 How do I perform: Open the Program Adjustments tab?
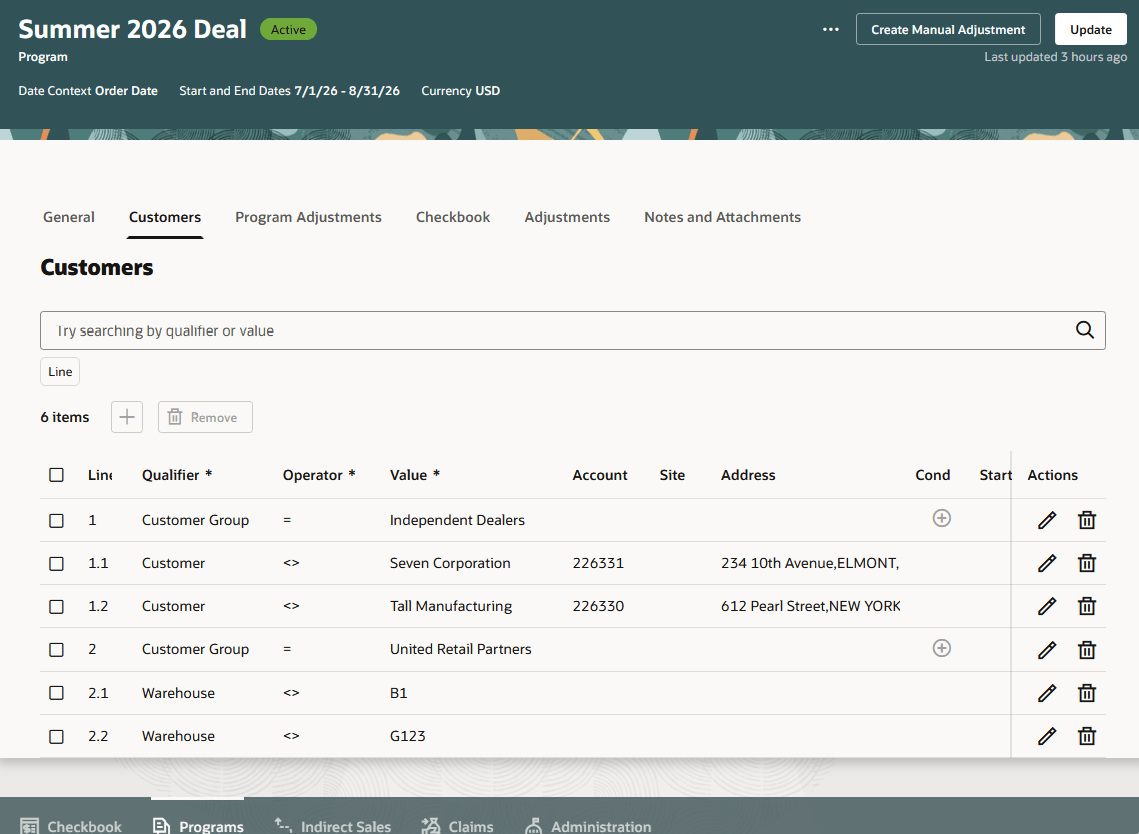coord(308,217)
